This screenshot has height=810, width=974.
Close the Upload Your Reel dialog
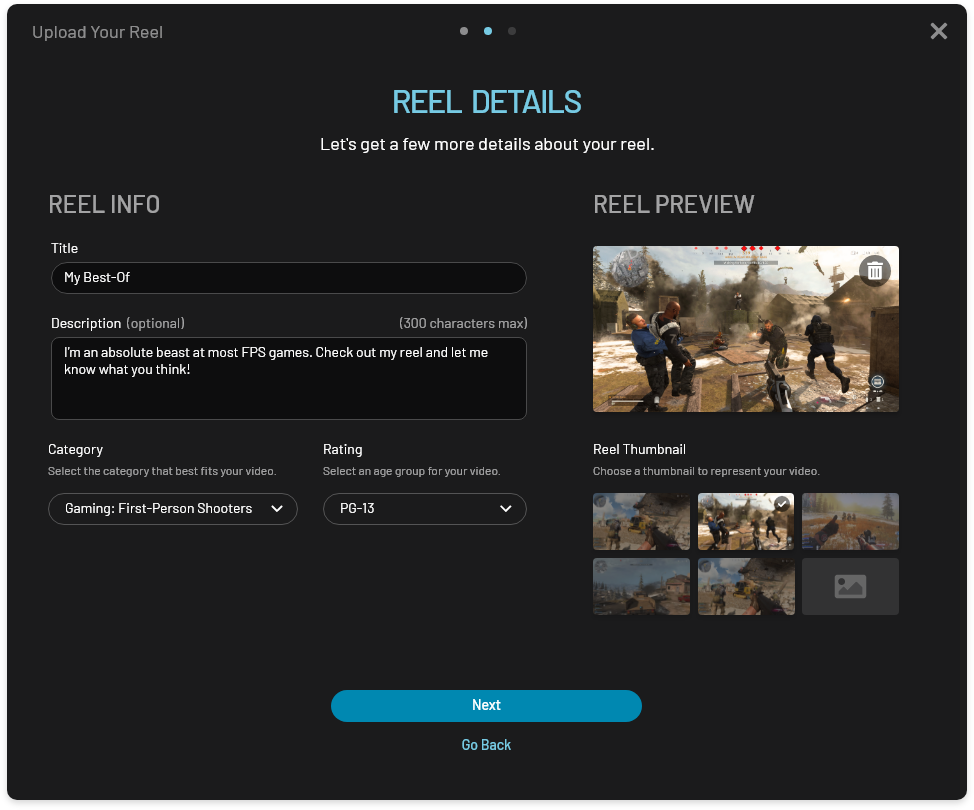938,31
